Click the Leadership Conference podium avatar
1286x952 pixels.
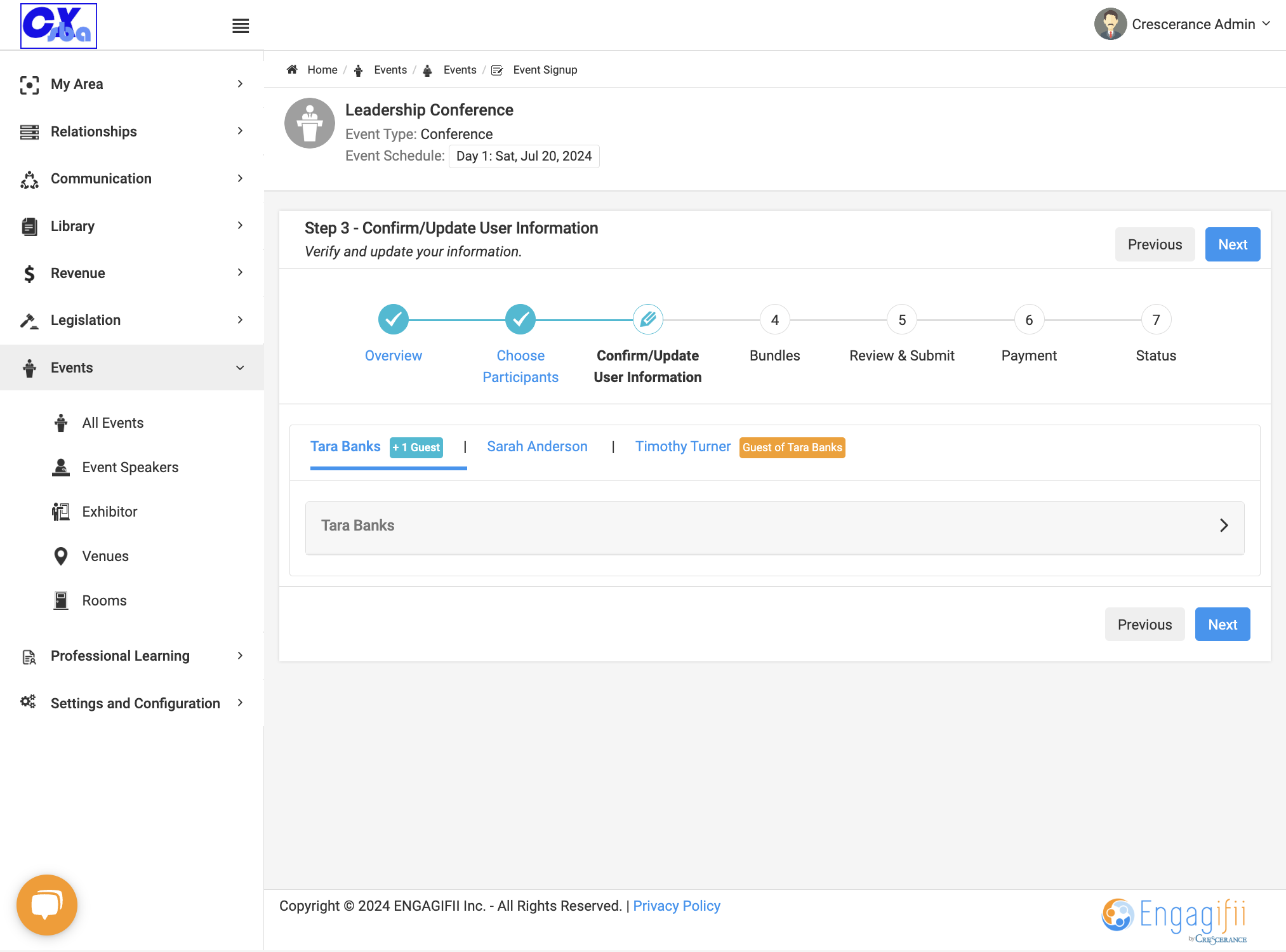click(x=310, y=123)
